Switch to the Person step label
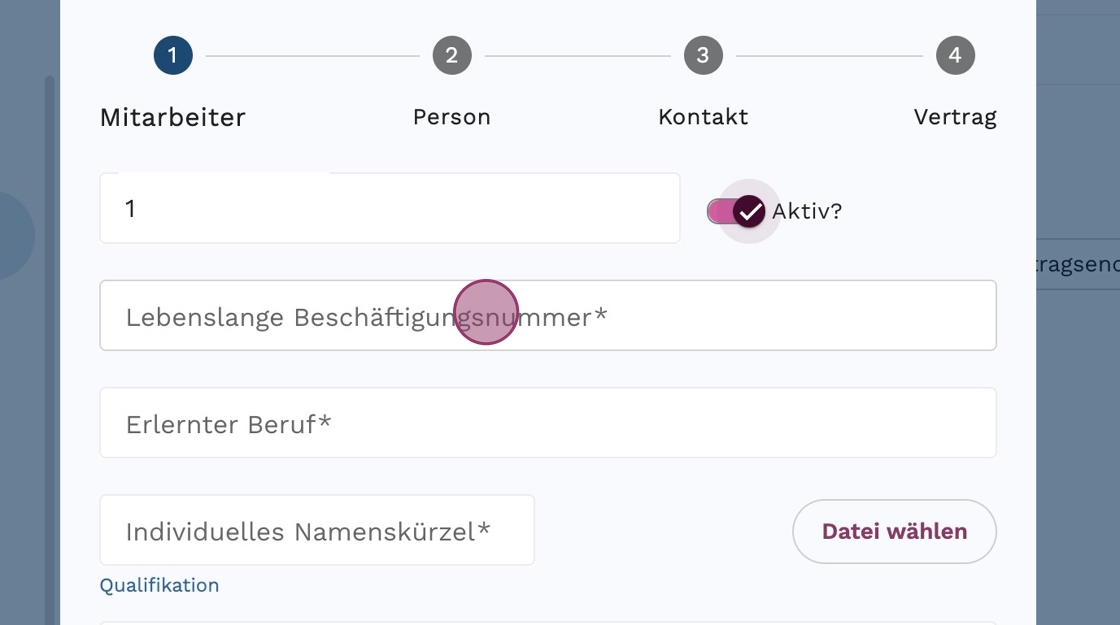1120x625 pixels. click(x=452, y=117)
